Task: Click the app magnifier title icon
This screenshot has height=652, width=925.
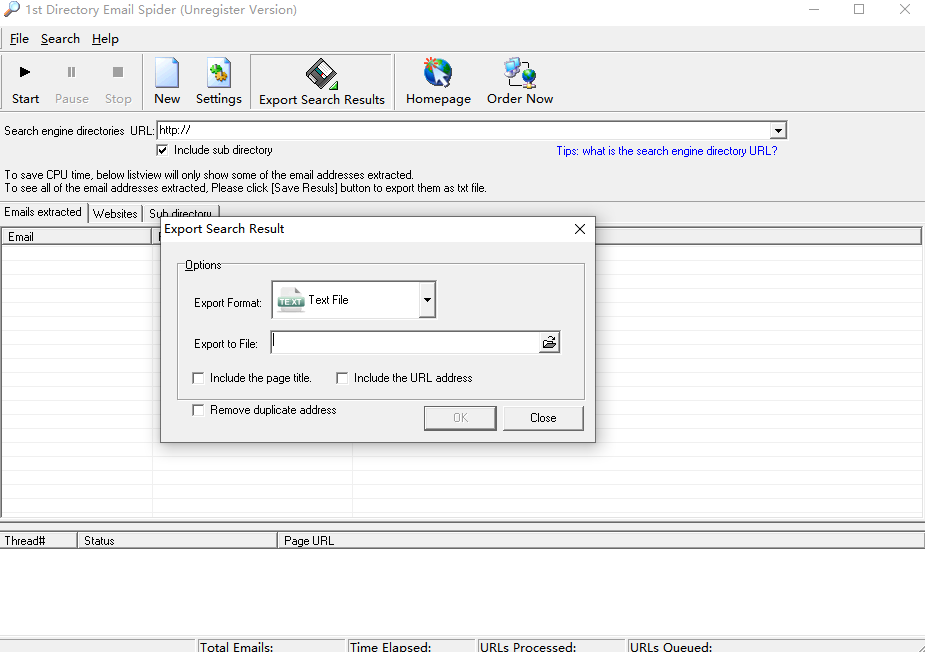Action: pyautogui.click(x=12, y=9)
